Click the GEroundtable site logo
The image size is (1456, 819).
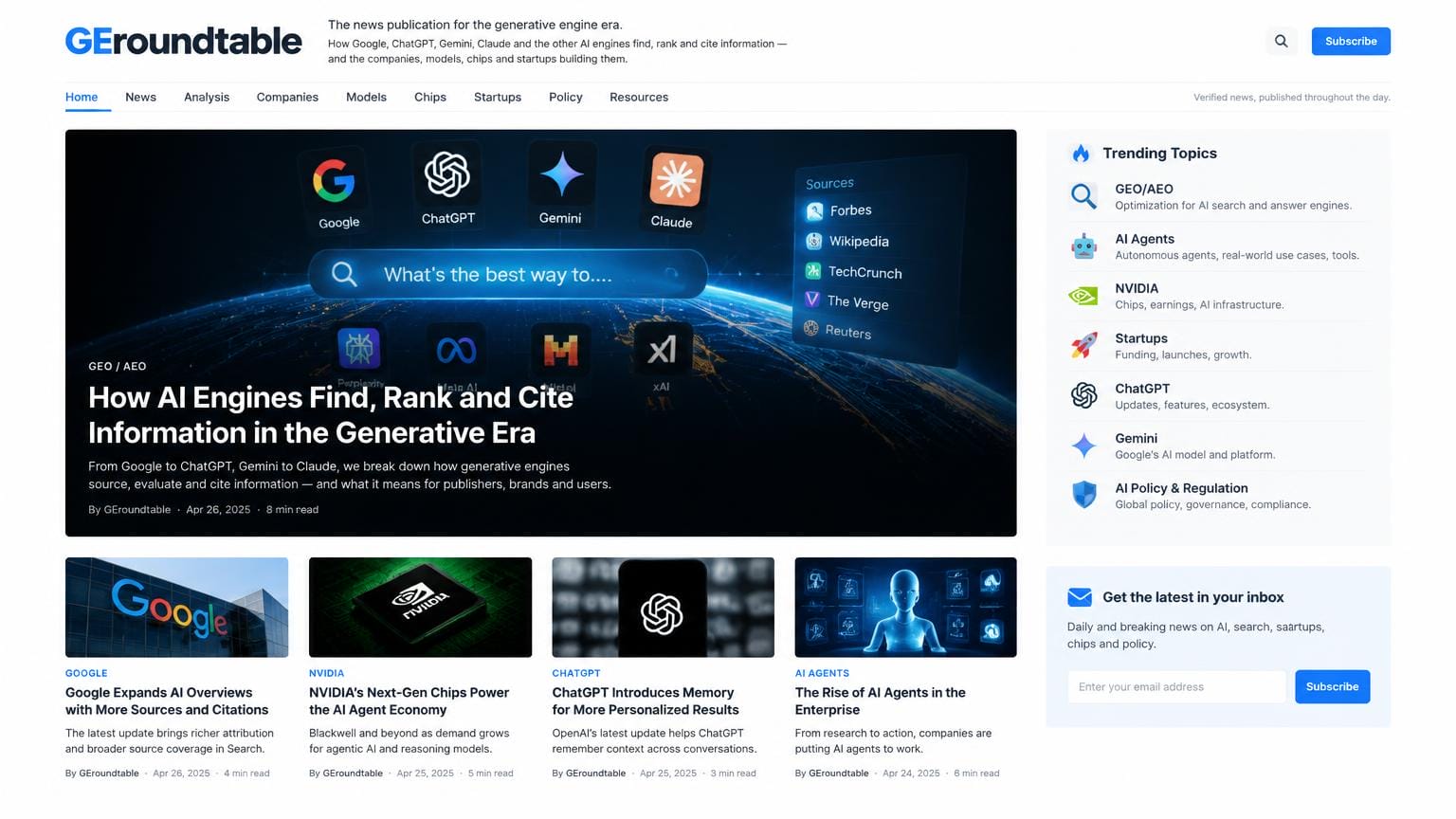[184, 41]
